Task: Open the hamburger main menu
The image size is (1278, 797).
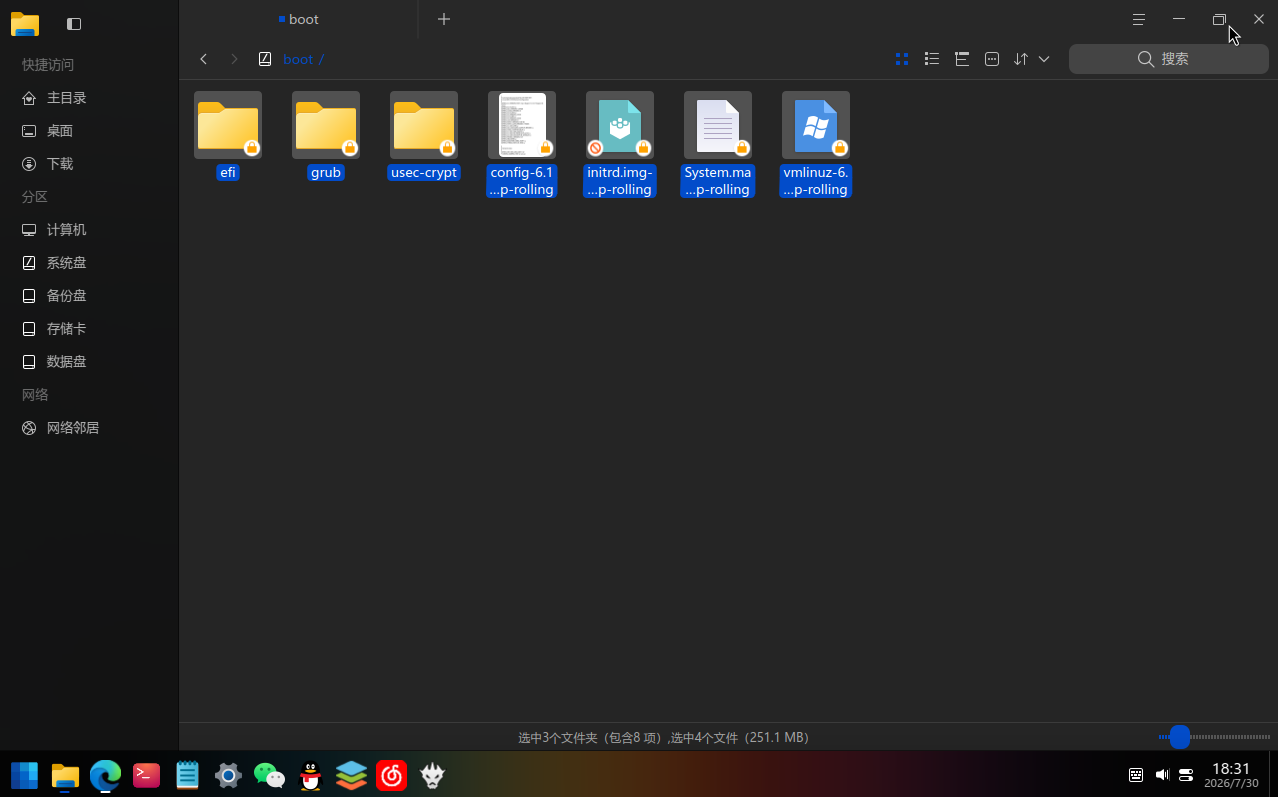Action: click(1139, 19)
